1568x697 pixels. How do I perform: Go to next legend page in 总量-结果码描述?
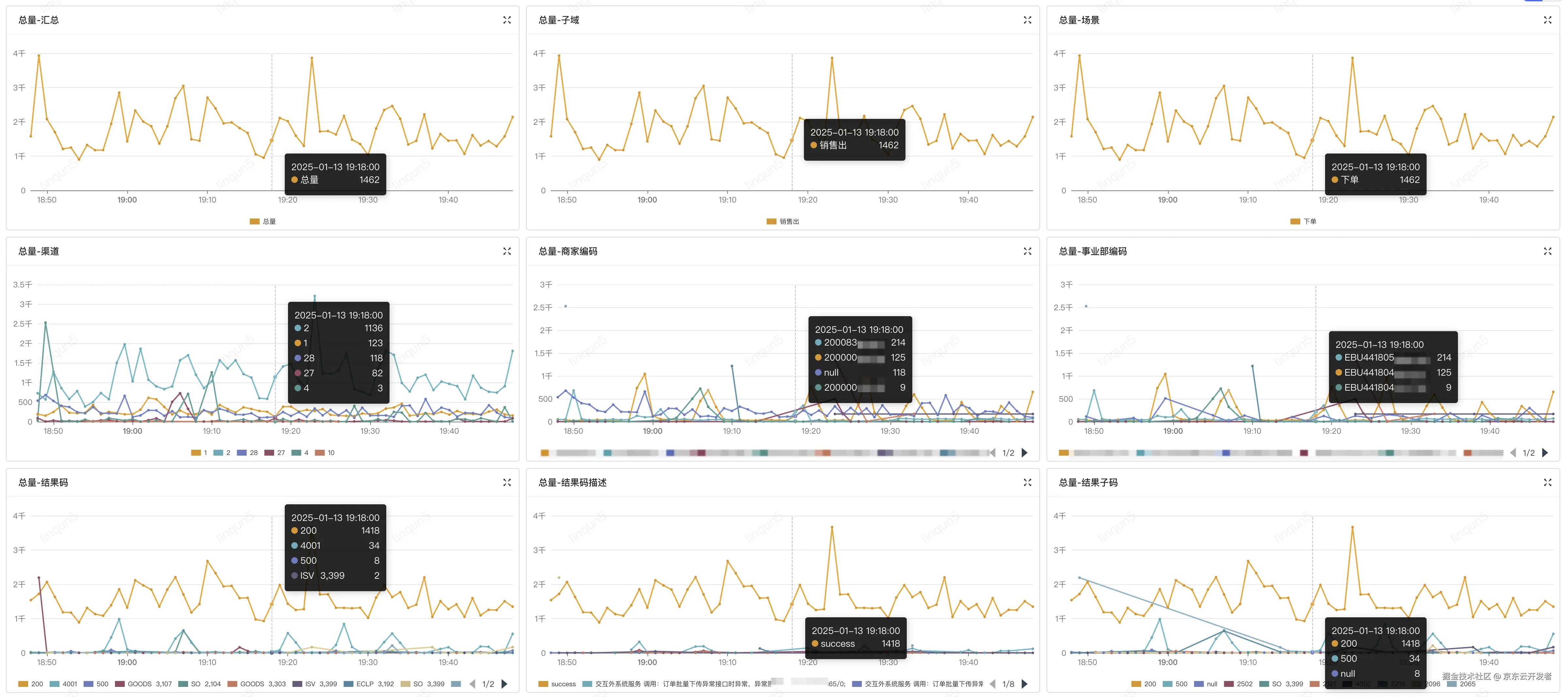[x=1024, y=684]
